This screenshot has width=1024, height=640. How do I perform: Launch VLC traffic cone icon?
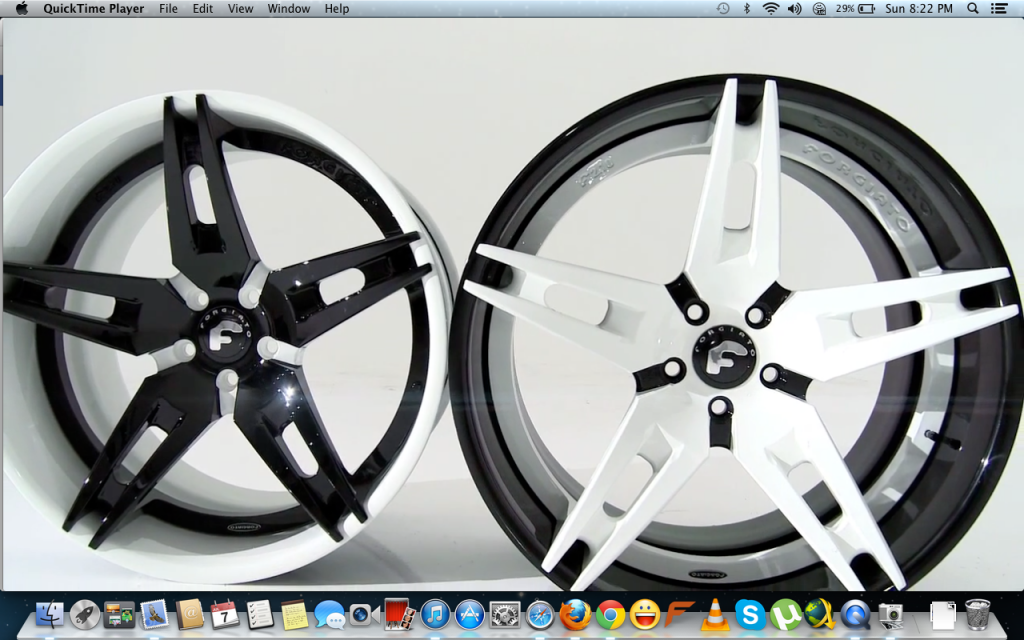pyautogui.click(x=715, y=615)
